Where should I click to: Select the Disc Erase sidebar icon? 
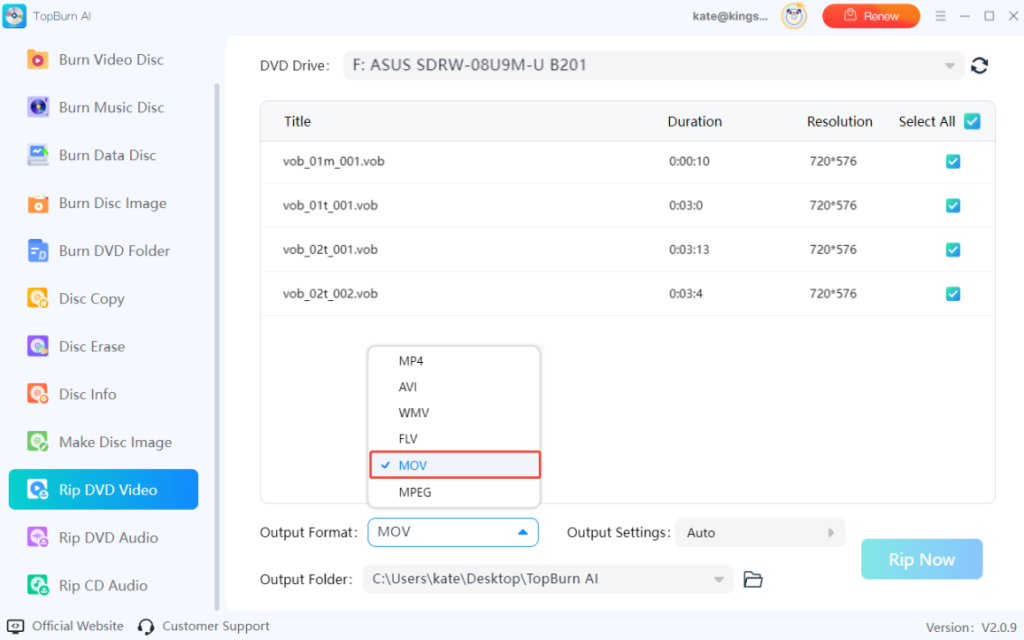click(38, 347)
